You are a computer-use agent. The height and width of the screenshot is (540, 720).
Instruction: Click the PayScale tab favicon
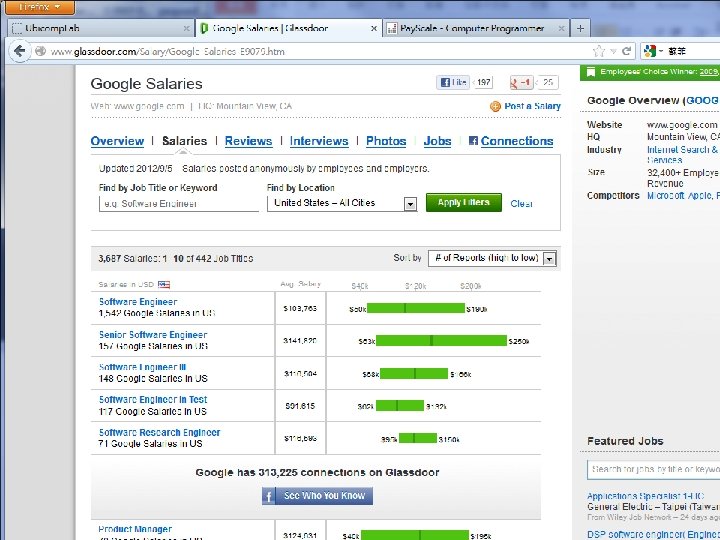click(392, 28)
